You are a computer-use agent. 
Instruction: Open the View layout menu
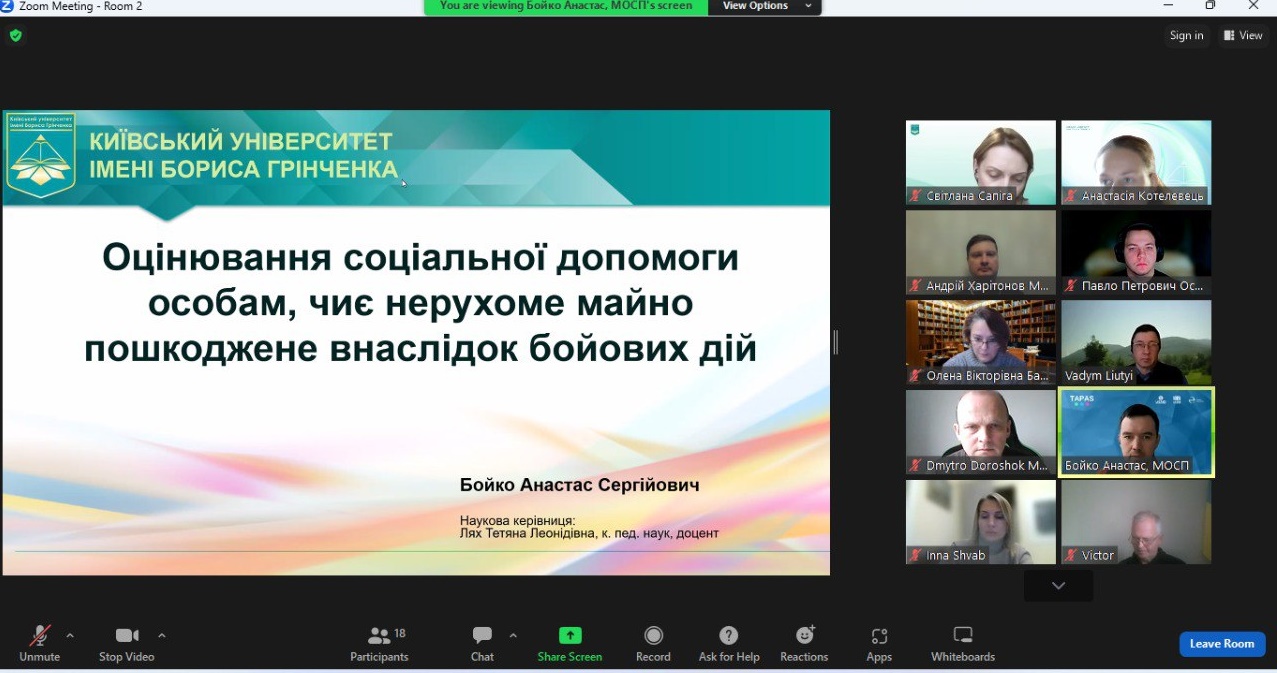(1243, 35)
